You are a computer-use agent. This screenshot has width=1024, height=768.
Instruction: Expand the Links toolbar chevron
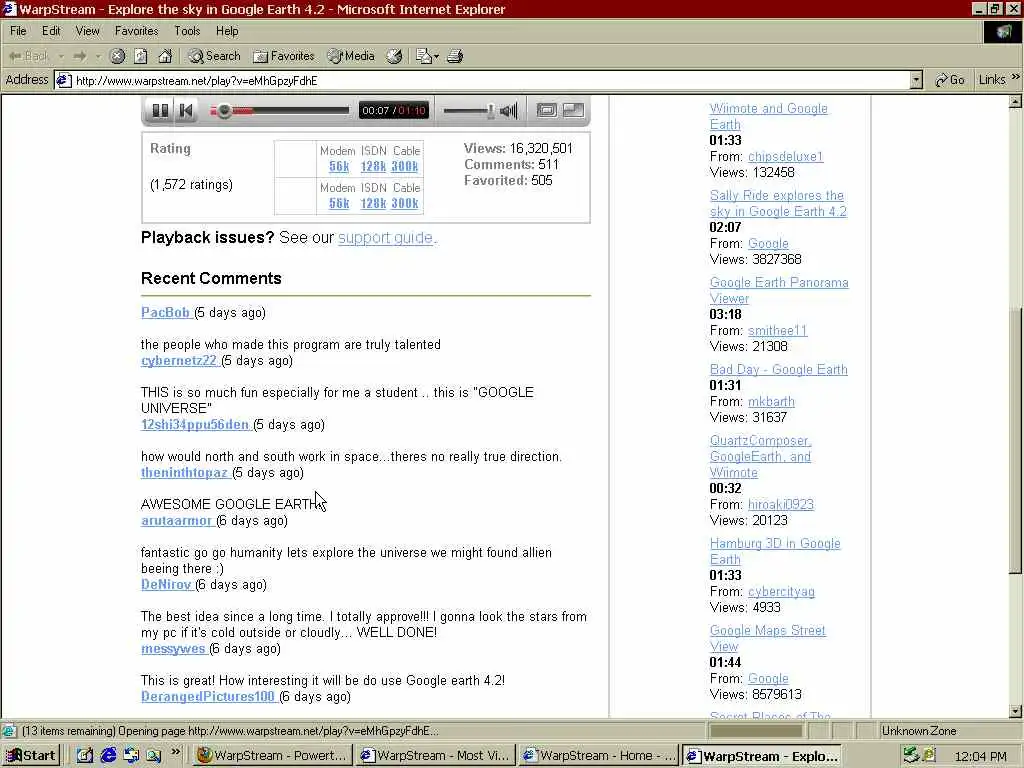1016,77
